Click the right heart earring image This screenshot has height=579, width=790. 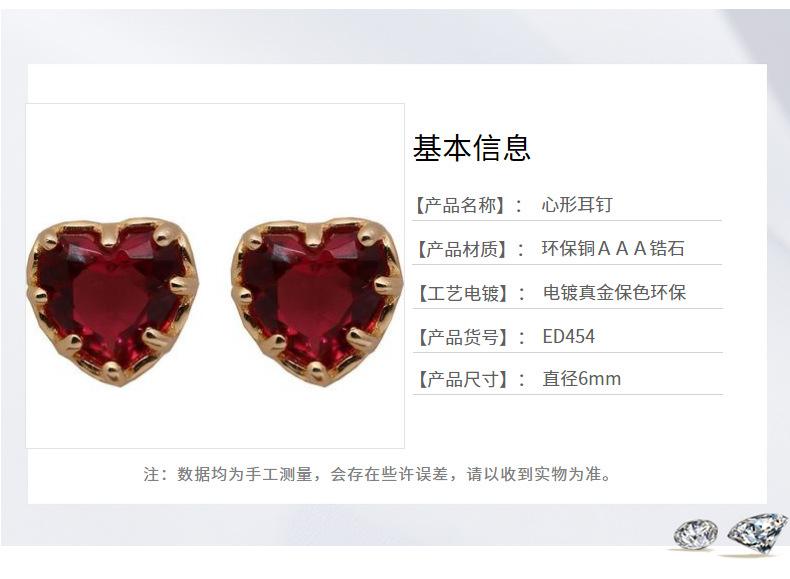point(317,301)
